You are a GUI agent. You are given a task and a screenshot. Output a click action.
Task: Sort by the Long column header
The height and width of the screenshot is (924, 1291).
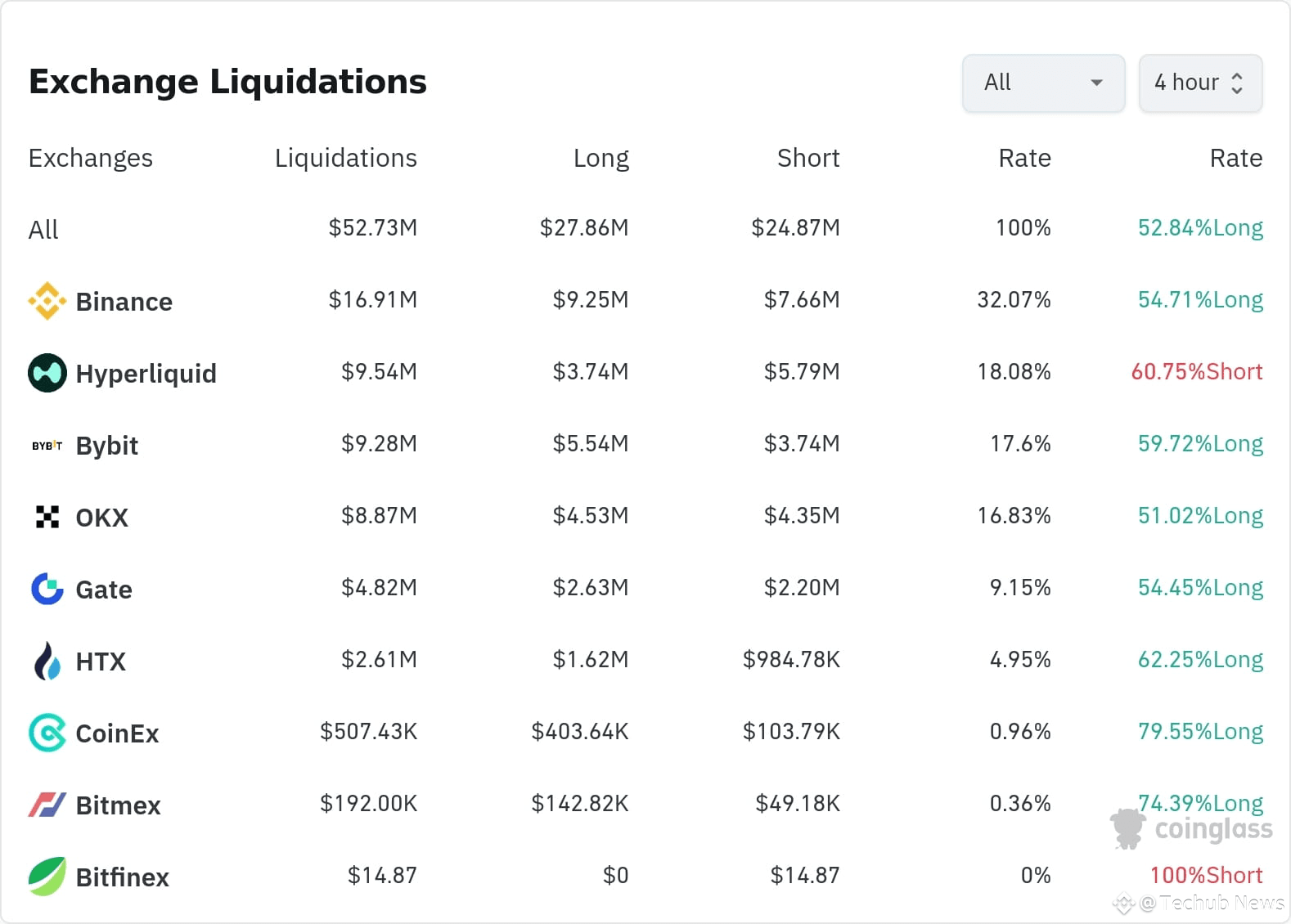click(x=601, y=158)
